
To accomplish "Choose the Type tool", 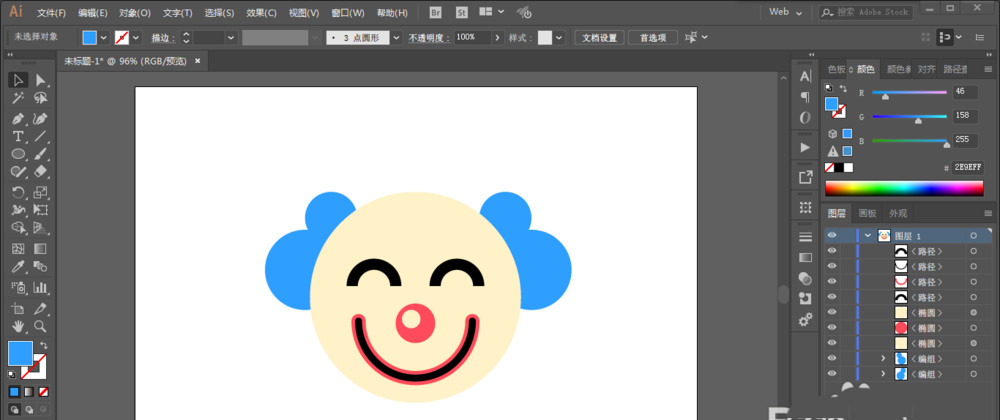I will (18, 136).
